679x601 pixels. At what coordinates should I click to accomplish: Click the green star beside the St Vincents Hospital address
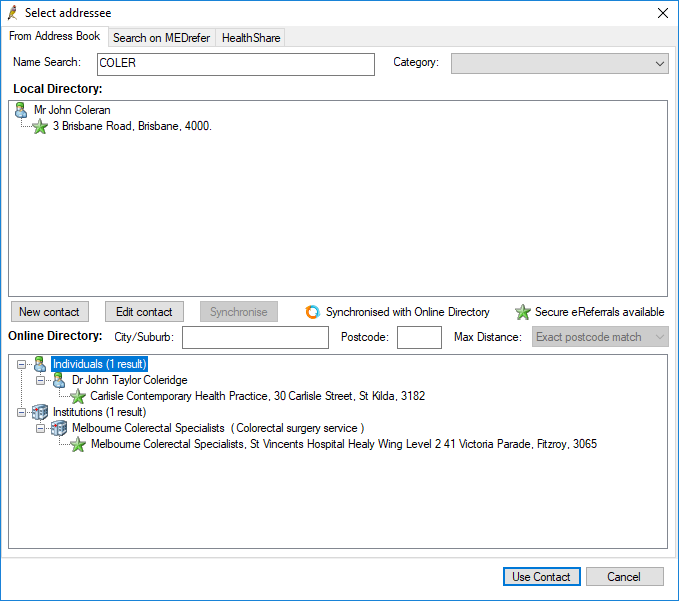pos(78,444)
